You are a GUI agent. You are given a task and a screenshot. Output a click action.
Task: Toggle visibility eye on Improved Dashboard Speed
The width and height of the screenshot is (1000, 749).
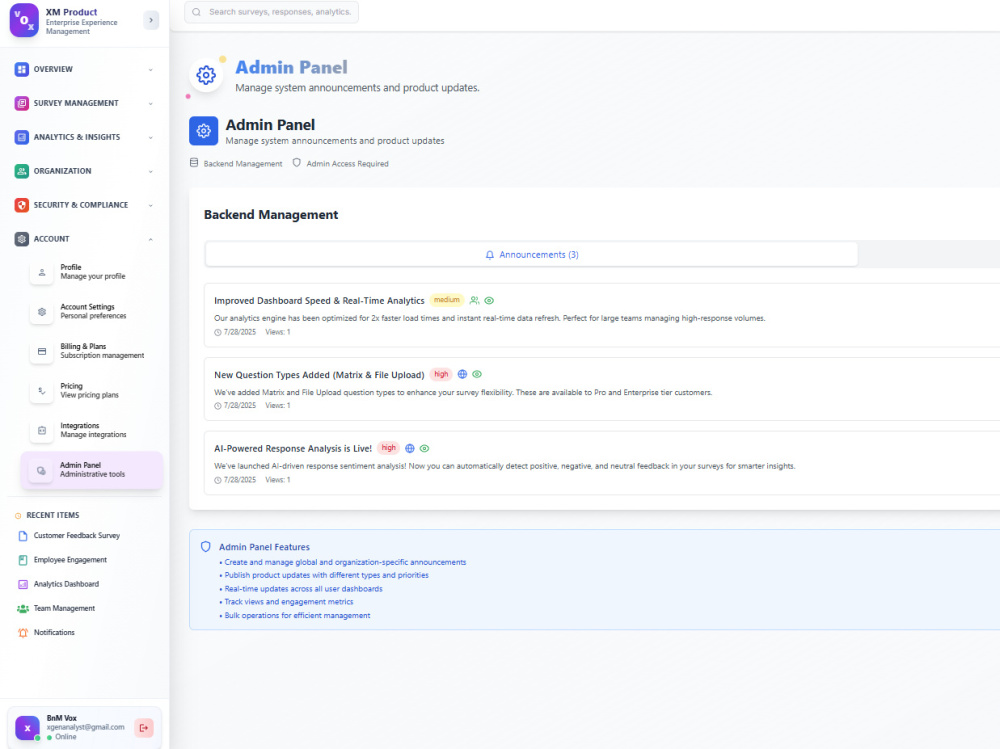[489, 300]
